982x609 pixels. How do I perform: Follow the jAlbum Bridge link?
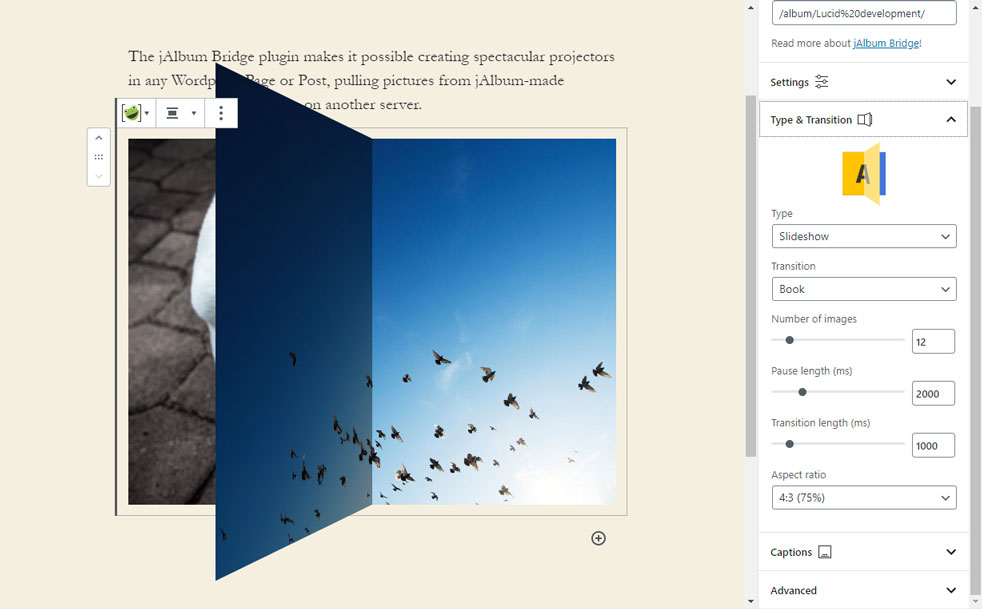[x=886, y=44]
